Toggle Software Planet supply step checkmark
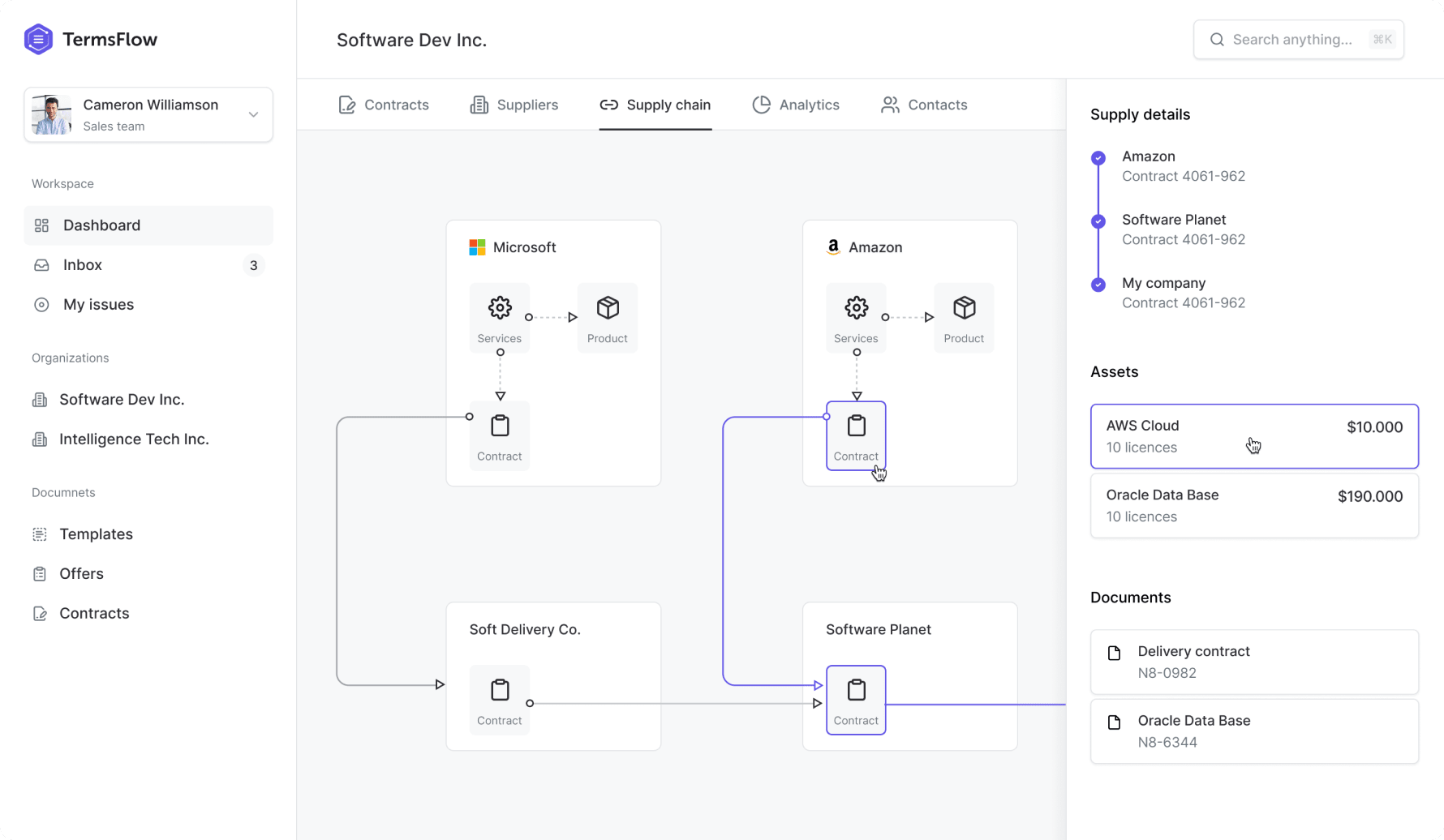Viewport: 1444px width, 840px height. click(1098, 221)
